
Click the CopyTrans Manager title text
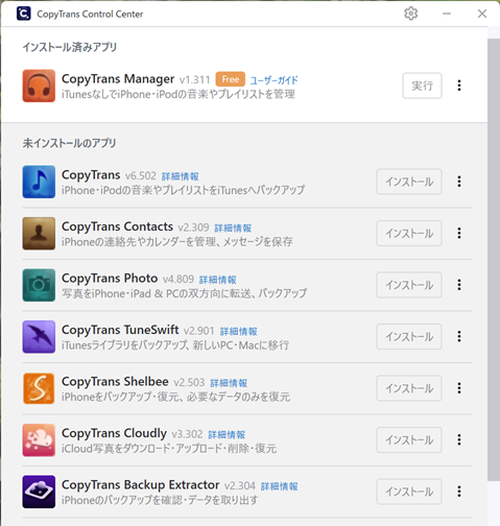pos(118,79)
